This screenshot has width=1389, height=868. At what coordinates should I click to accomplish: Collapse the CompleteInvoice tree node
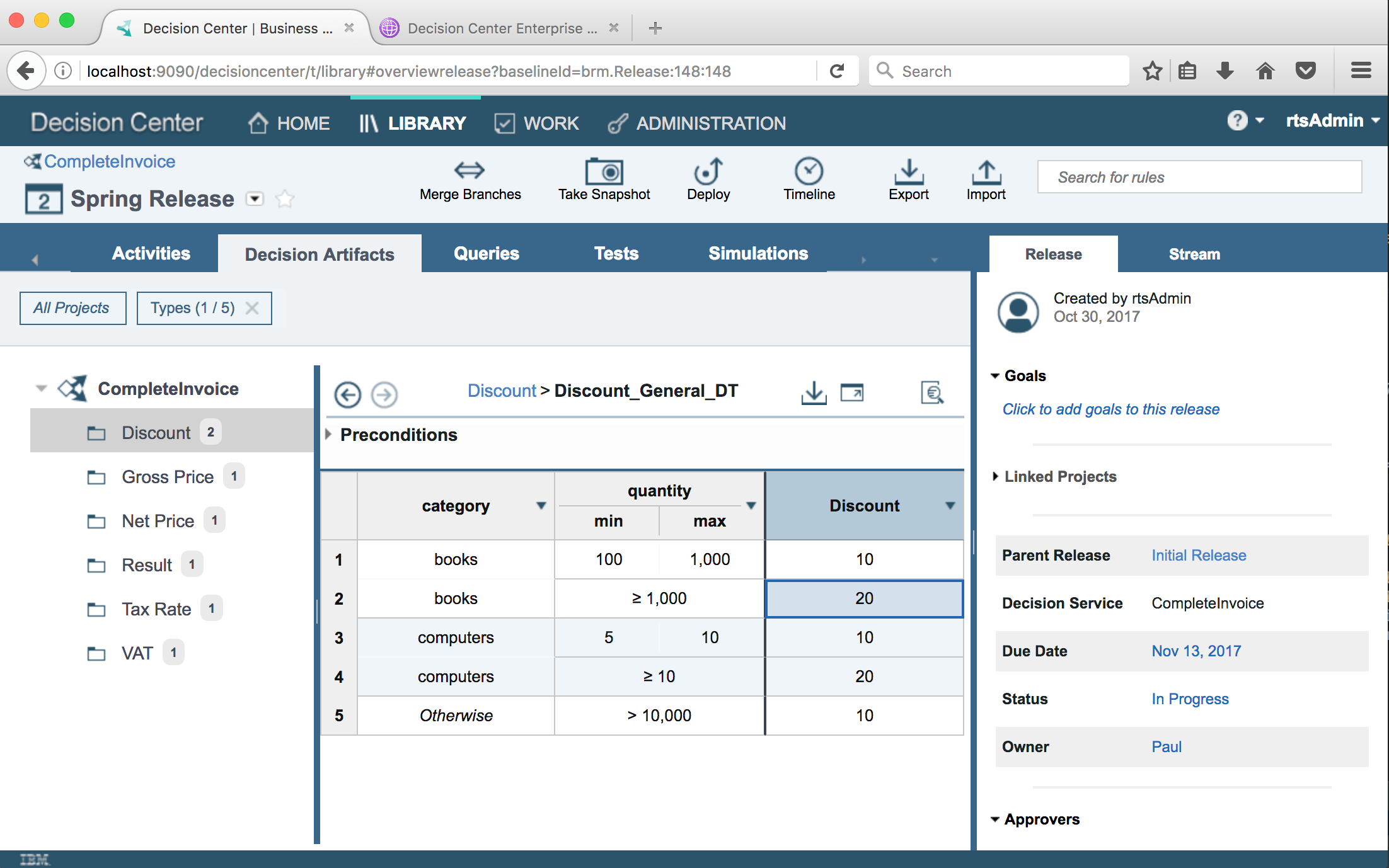point(42,389)
